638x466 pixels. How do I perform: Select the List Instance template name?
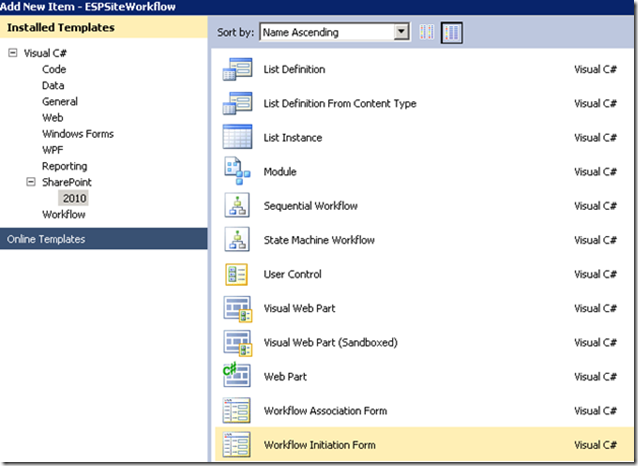click(293, 138)
